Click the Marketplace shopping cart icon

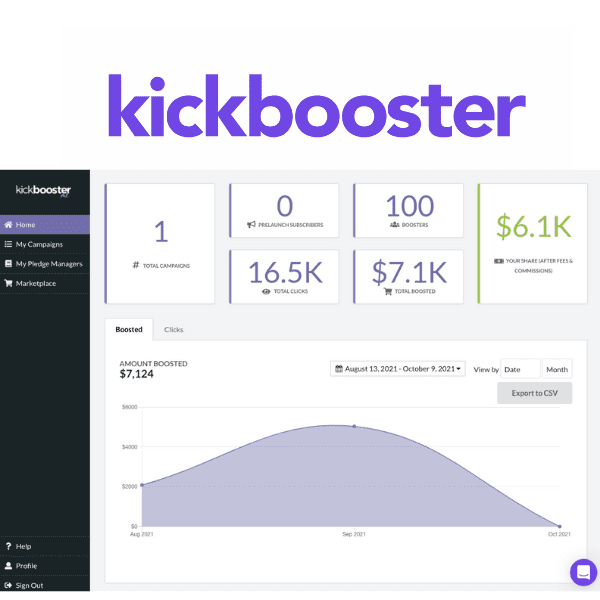tap(8, 283)
